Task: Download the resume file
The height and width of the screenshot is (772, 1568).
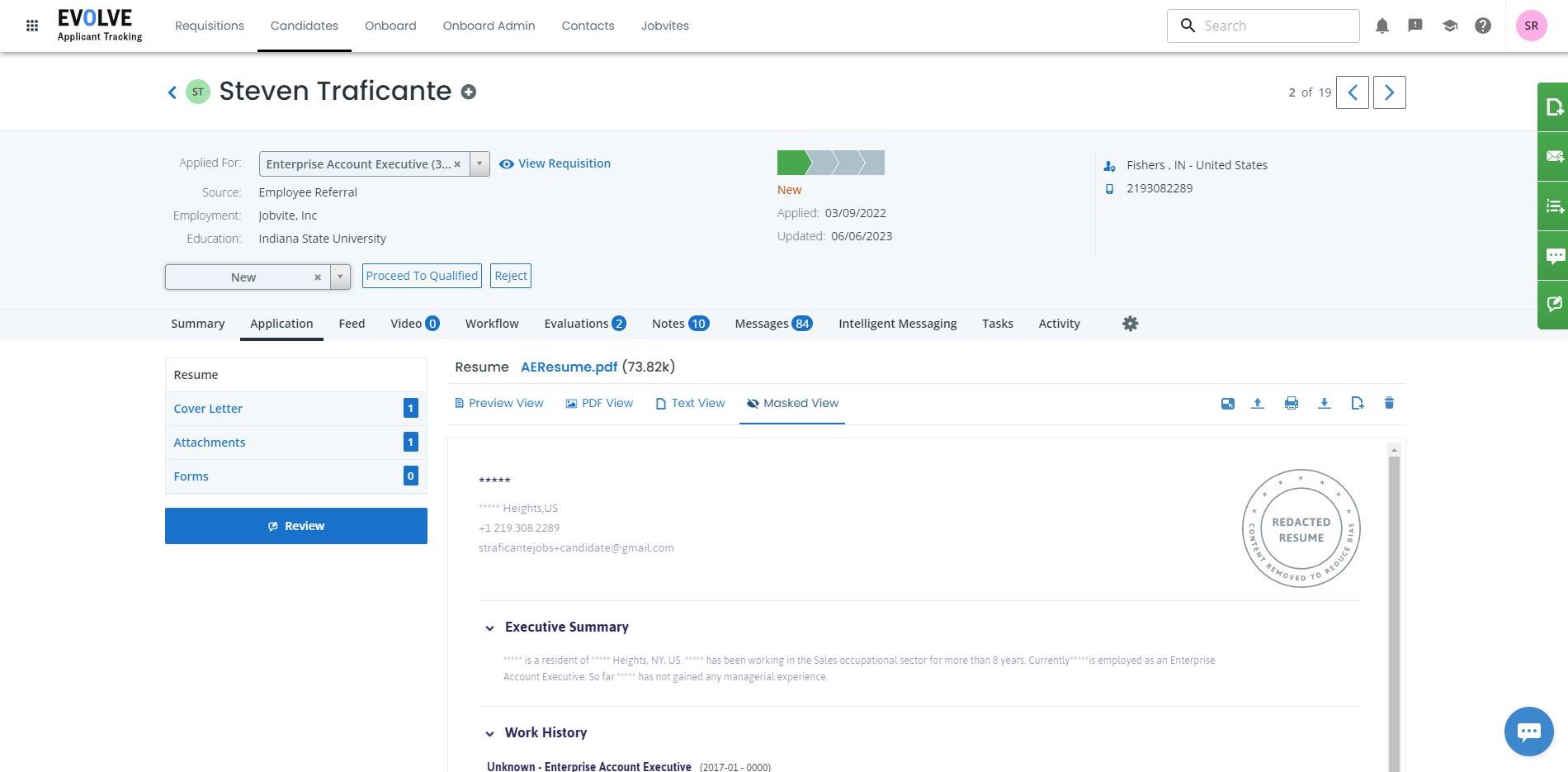Action: point(1324,403)
